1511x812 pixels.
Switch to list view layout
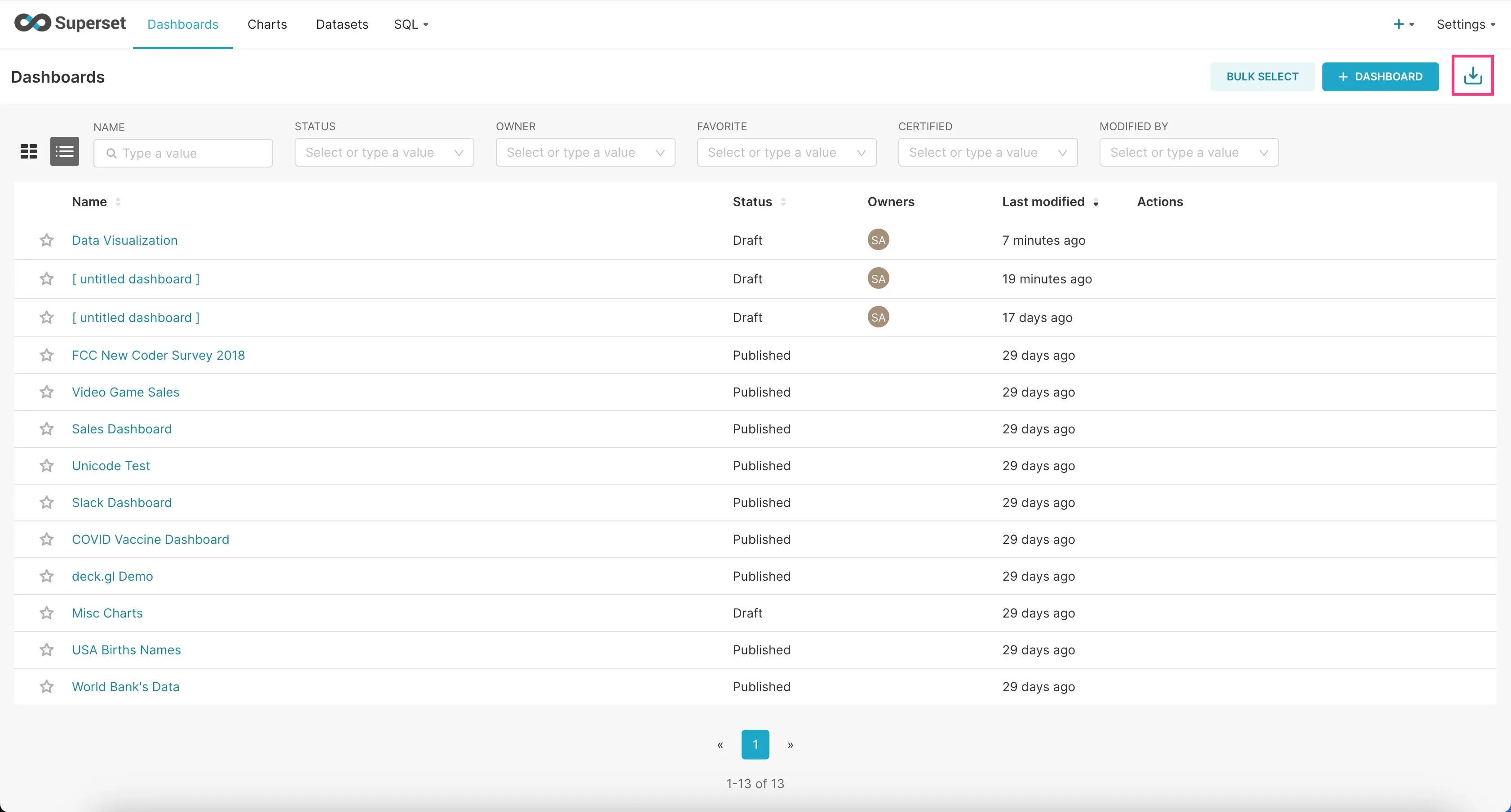tap(64, 152)
